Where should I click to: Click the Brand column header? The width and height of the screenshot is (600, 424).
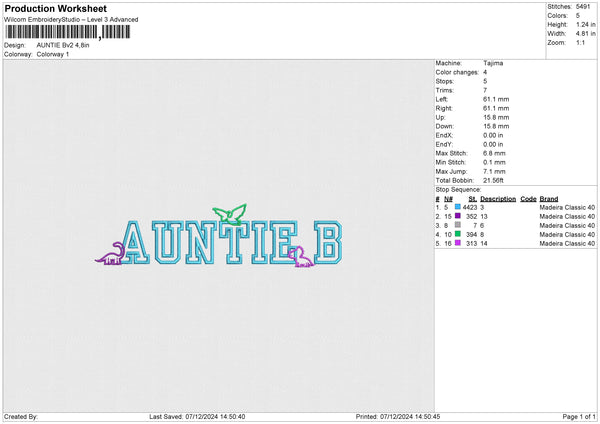tap(549, 198)
